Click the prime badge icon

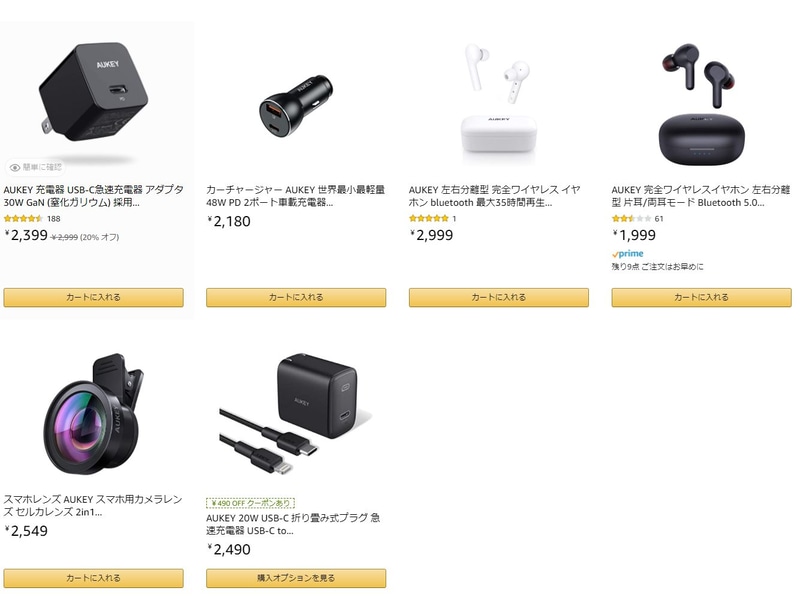(x=628, y=254)
